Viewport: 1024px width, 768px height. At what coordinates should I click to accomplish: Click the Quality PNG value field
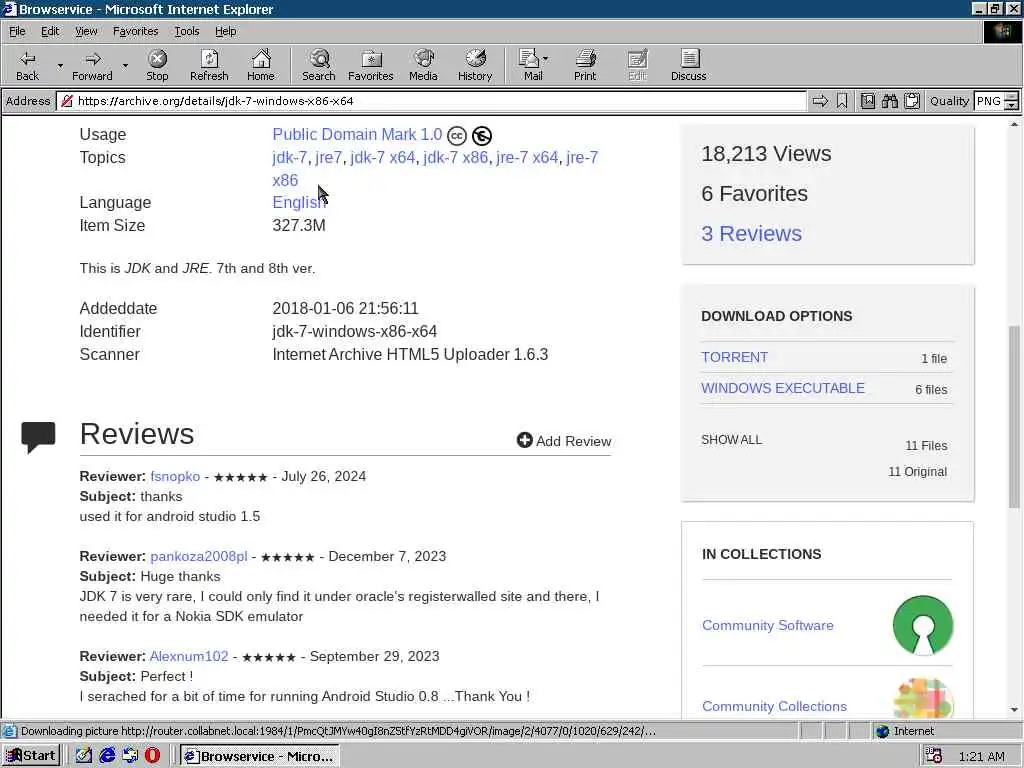(989, 101)
